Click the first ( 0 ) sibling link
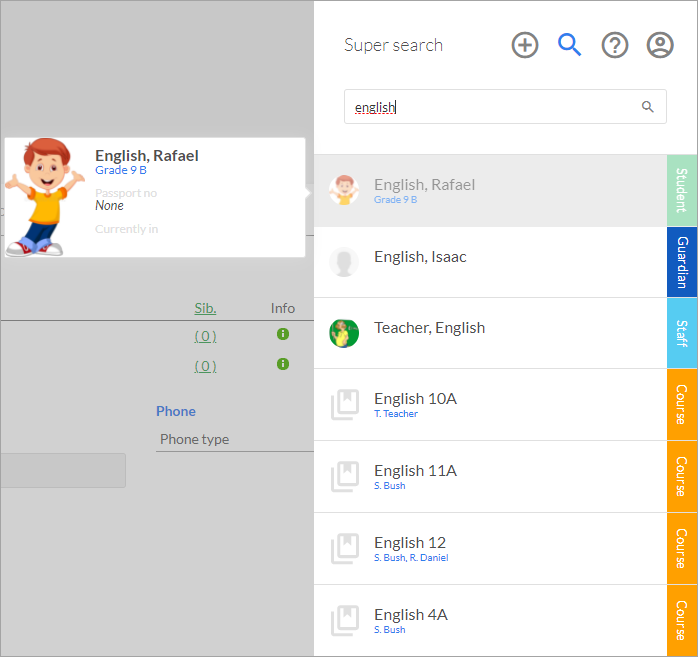The image size is (698, 657). point(205,336)
